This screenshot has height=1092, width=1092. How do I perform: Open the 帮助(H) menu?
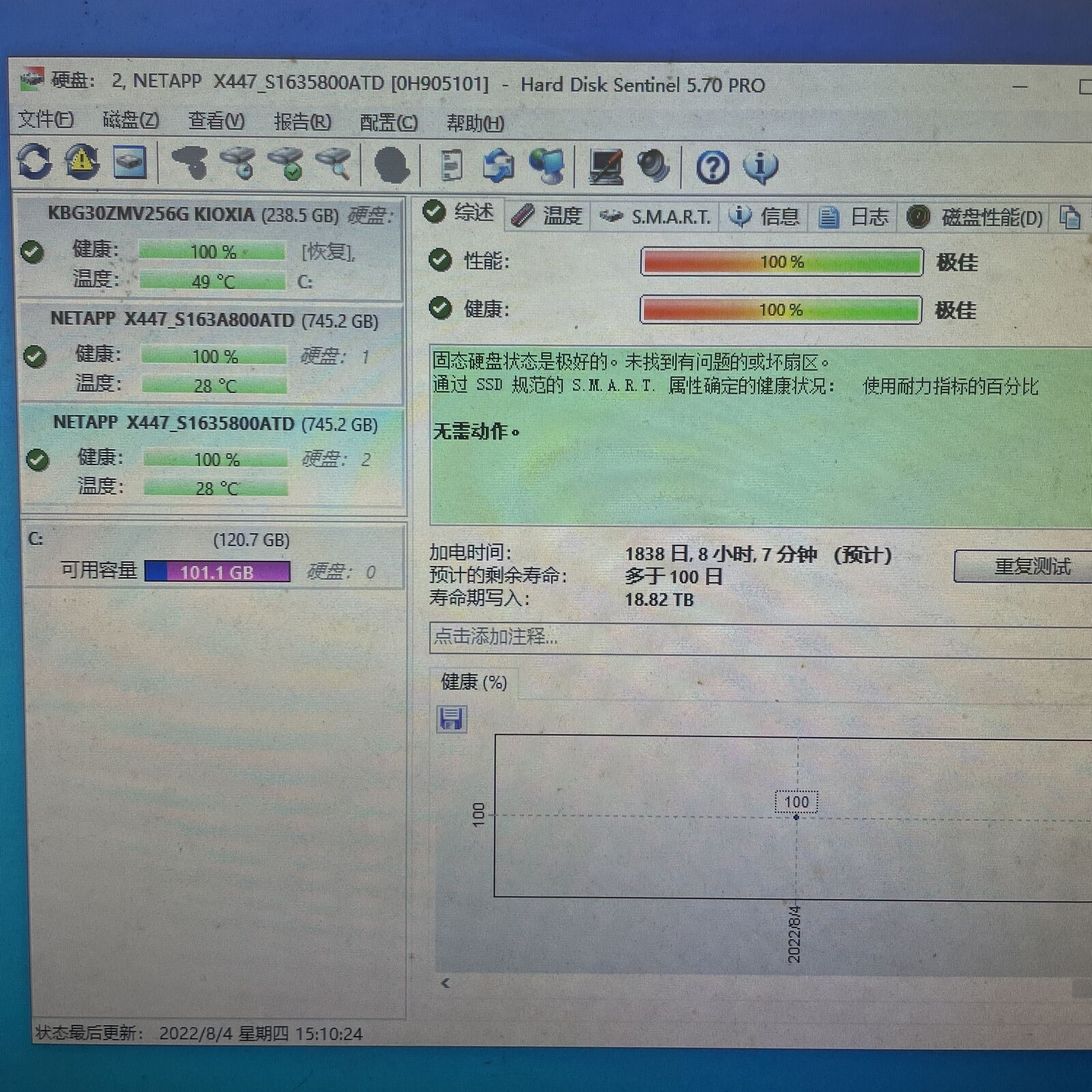pos(476,124)
